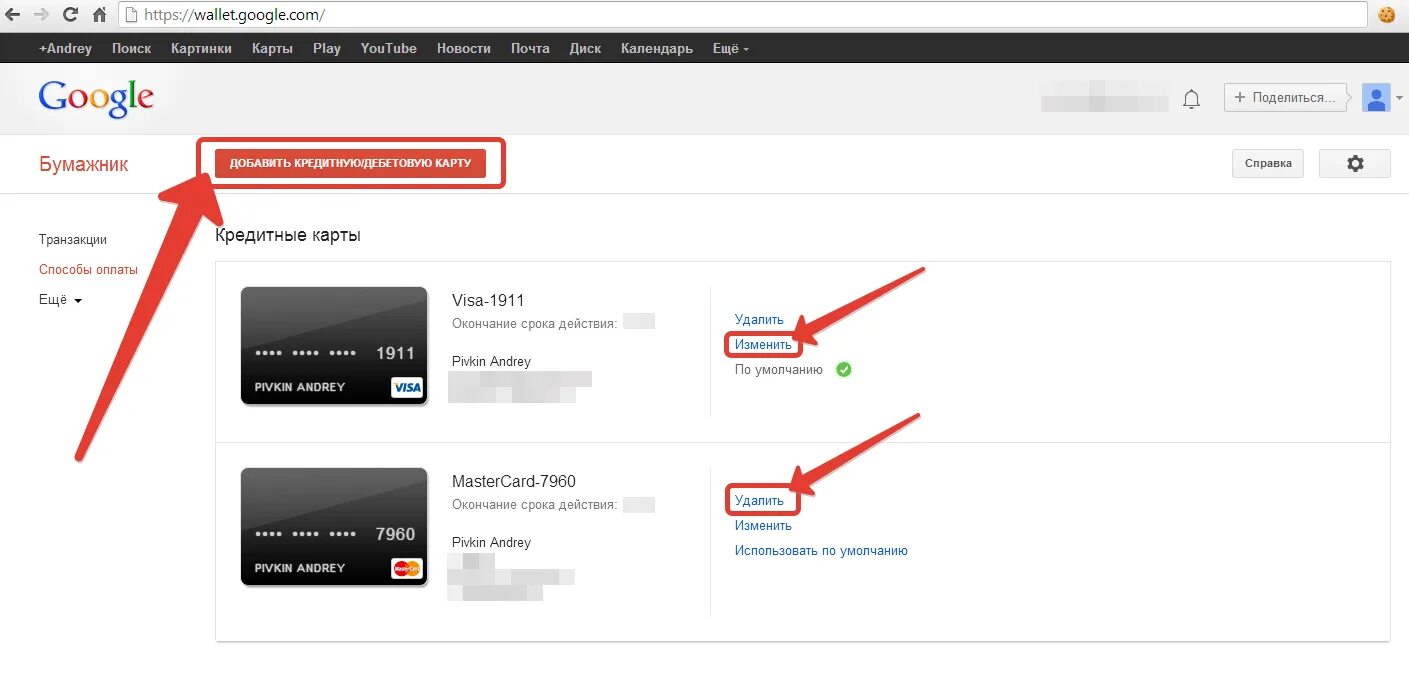Click Удалить for Visa-1911
The height and width of the screenshot is (692, 1409).
759,320
